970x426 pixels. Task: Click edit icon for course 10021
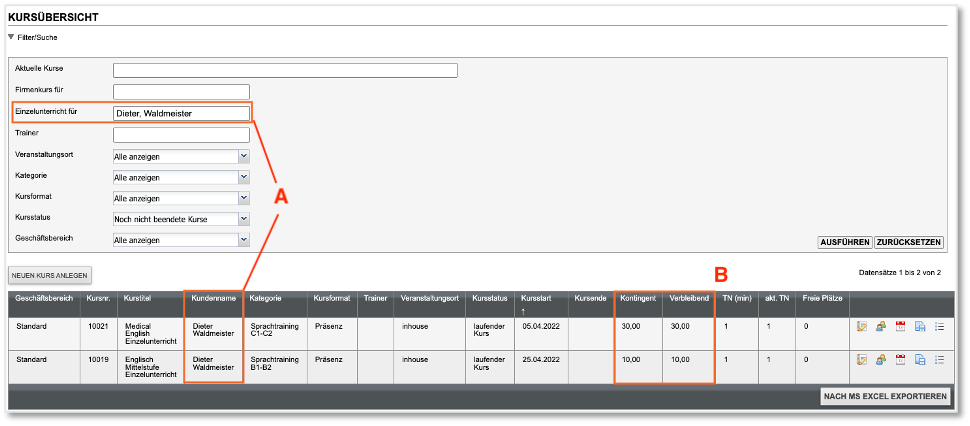pos(862,327)
